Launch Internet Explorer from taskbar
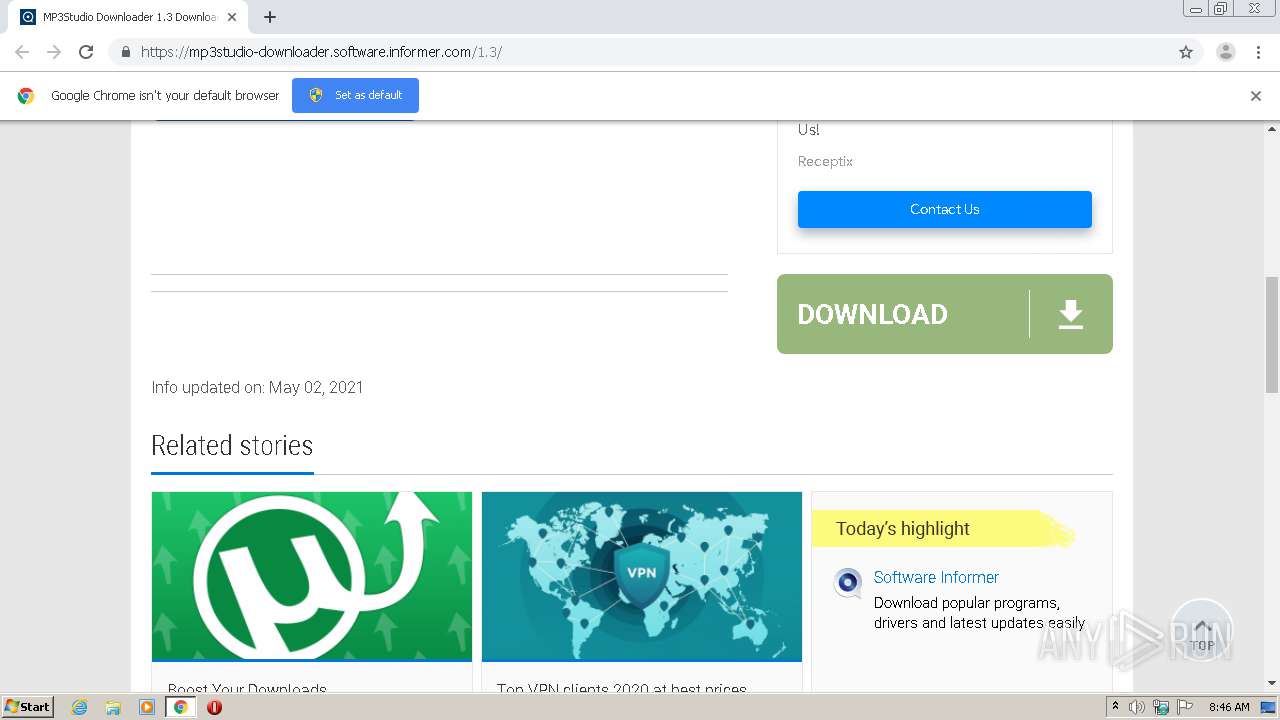Image resolution: width=1280 pixels, height=720 pixels. point(80,707)
